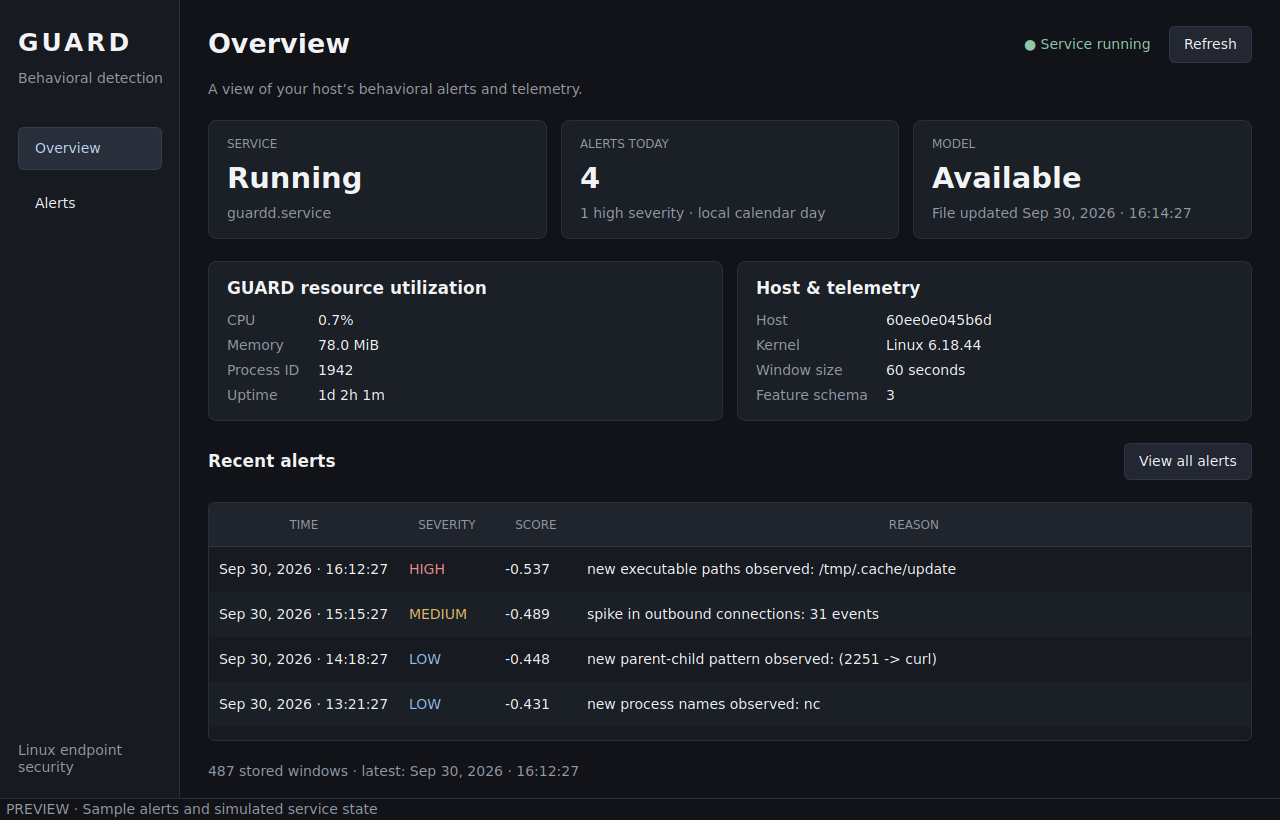
Task: Click the SCORE column header
Action: click(536, 525)
